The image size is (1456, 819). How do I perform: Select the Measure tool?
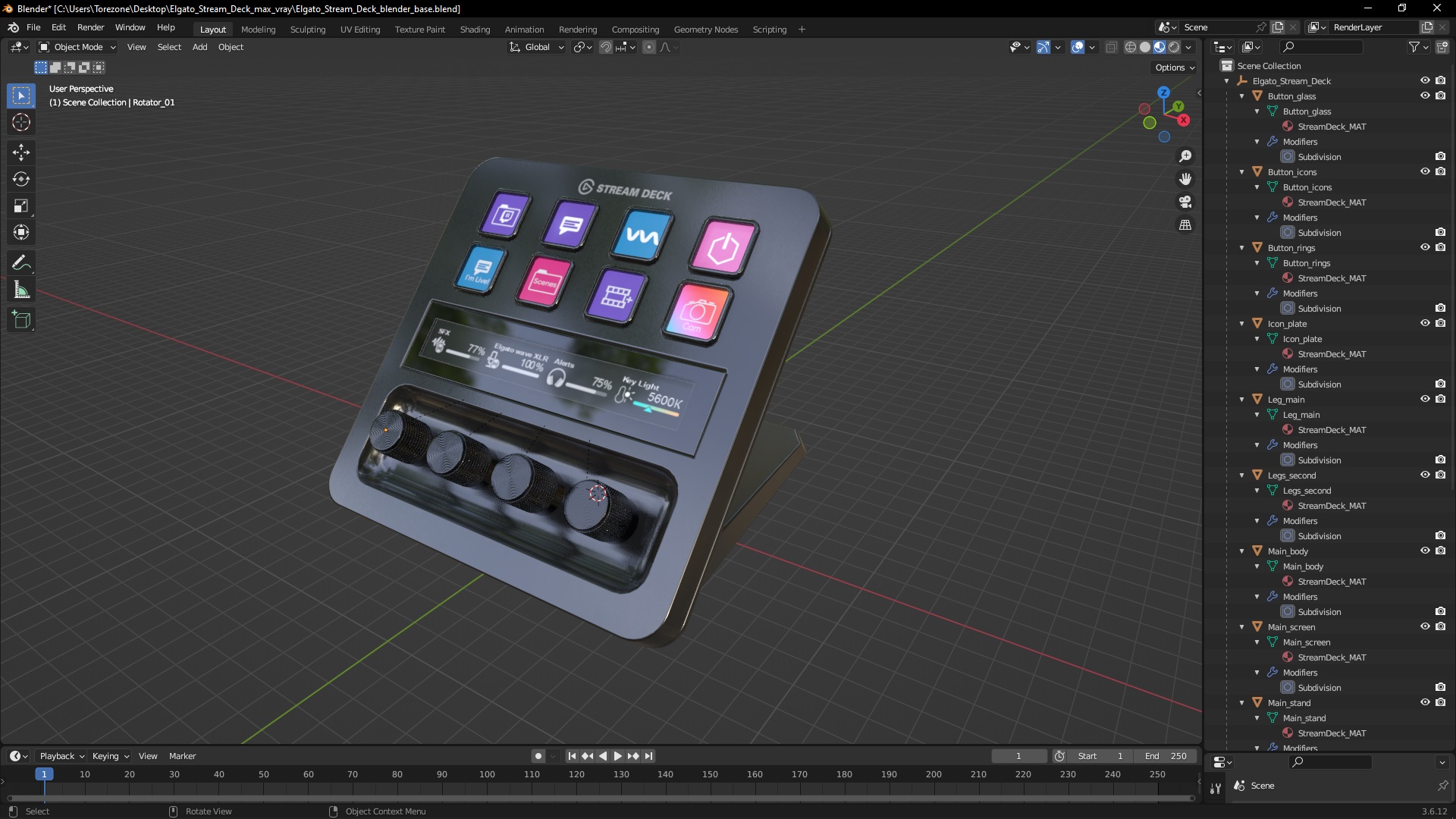coord(21,290)
